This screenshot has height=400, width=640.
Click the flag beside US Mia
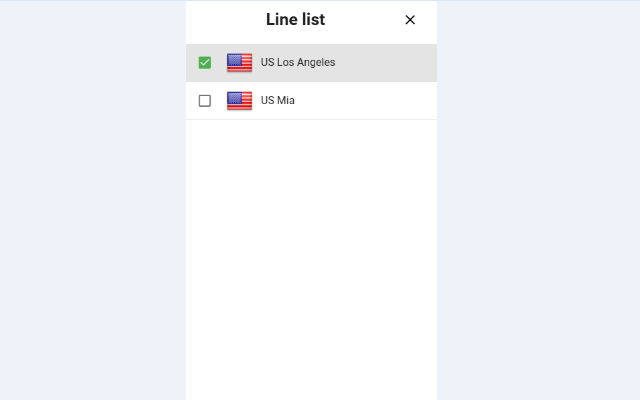[239, 101]
